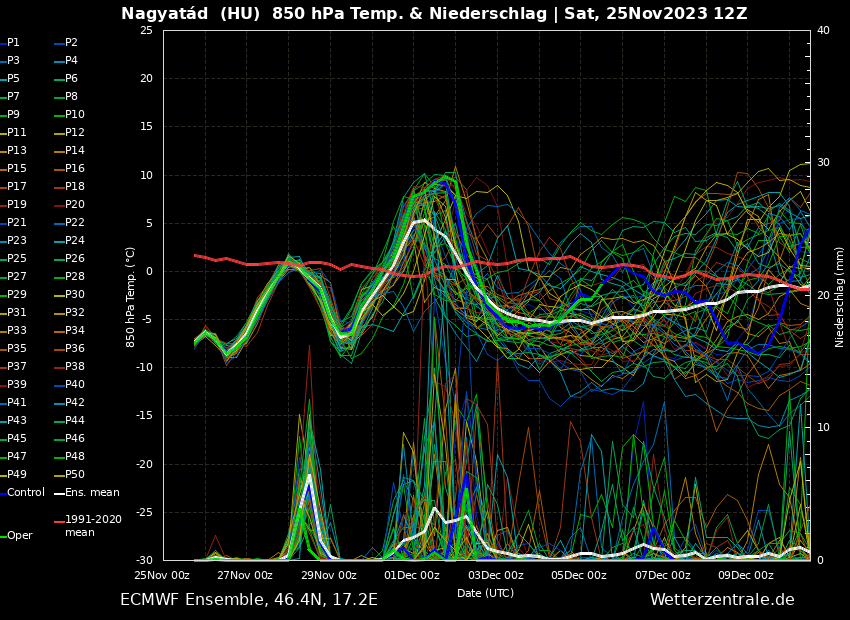Click the blue line swatch beside Control
850x620 pixels.
(x=3, y=493)
